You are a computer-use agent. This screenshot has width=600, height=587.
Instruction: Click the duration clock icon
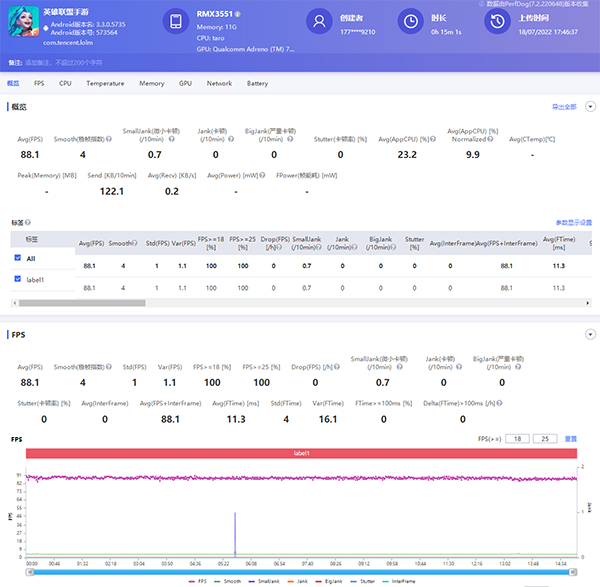[409, 22]
